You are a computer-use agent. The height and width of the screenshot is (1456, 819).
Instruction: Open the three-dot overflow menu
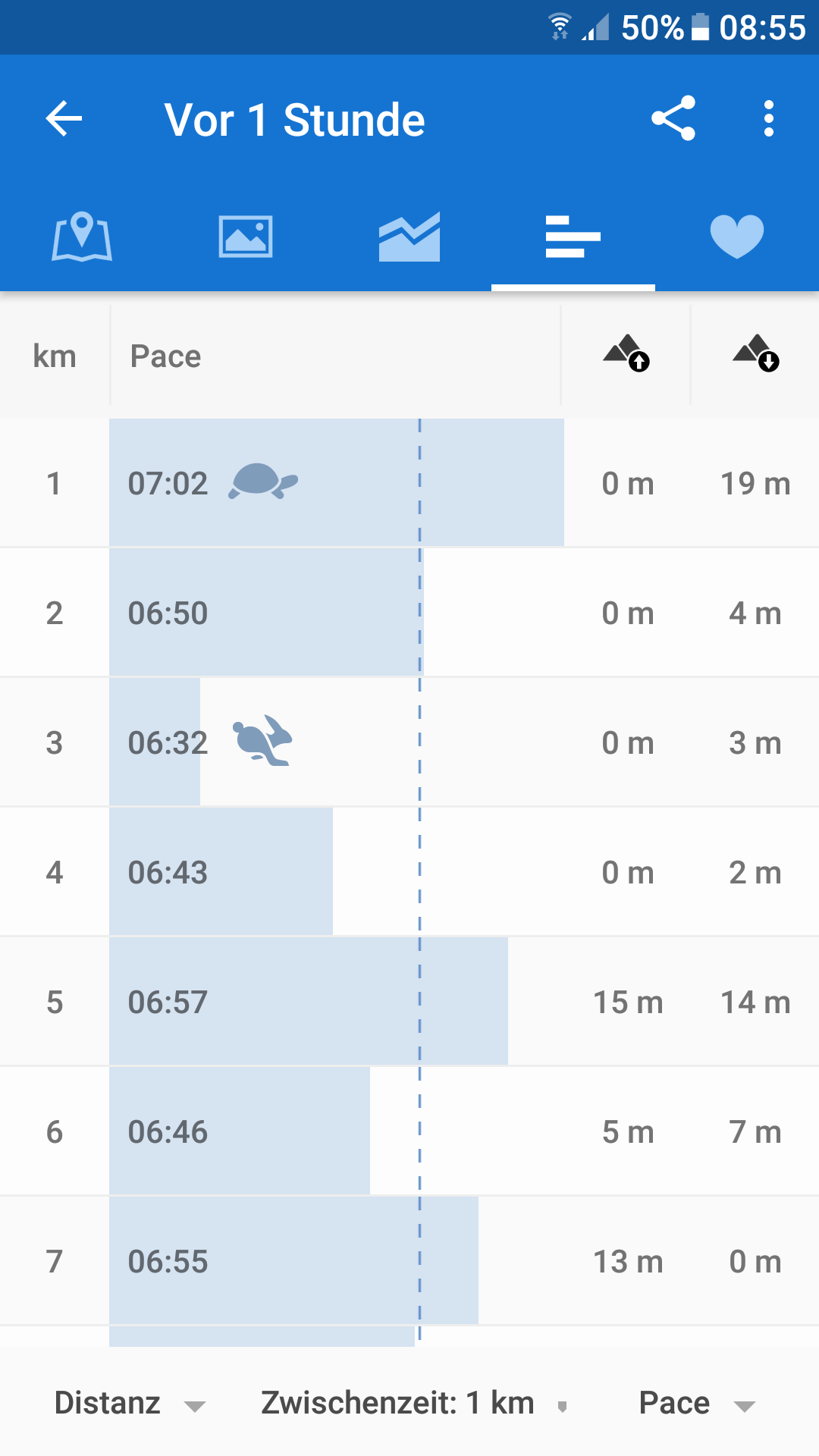click(x=769, y=119)
